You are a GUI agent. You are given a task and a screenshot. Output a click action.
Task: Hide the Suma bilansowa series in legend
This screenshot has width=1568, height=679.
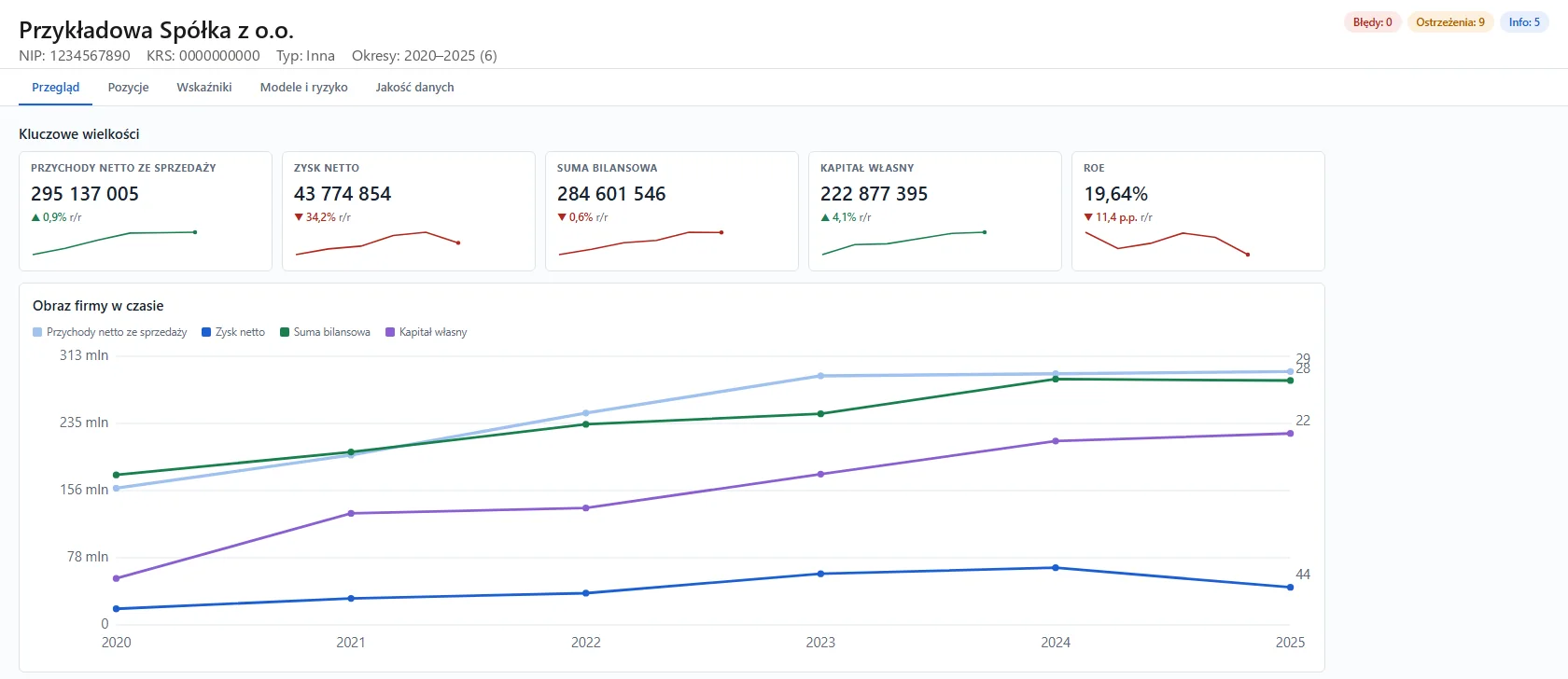pyautogui.click(x=325, y=332)
